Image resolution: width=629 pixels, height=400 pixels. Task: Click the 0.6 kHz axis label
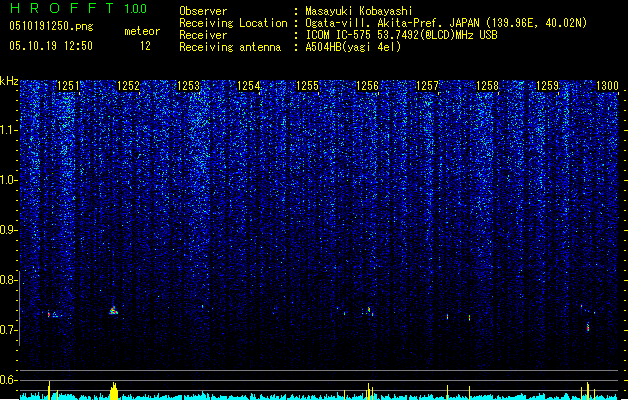click(8, 380)
